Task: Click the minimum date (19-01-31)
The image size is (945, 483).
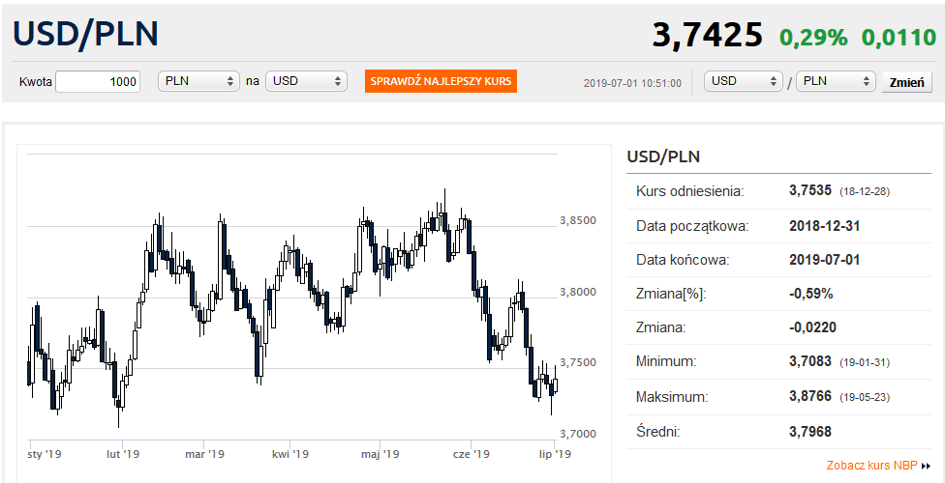Action: [864, 363]
